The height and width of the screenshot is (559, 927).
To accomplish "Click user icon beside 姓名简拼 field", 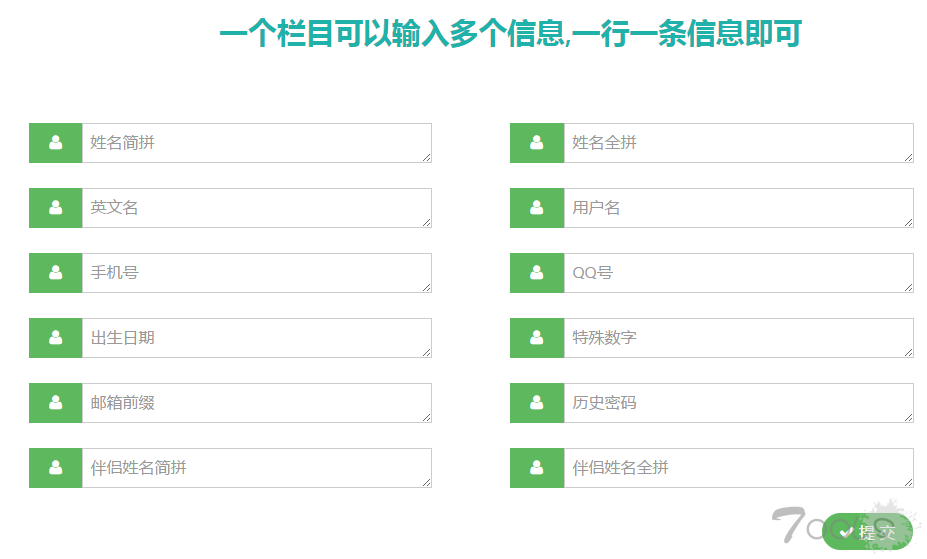I will click(x=56, y=143).
